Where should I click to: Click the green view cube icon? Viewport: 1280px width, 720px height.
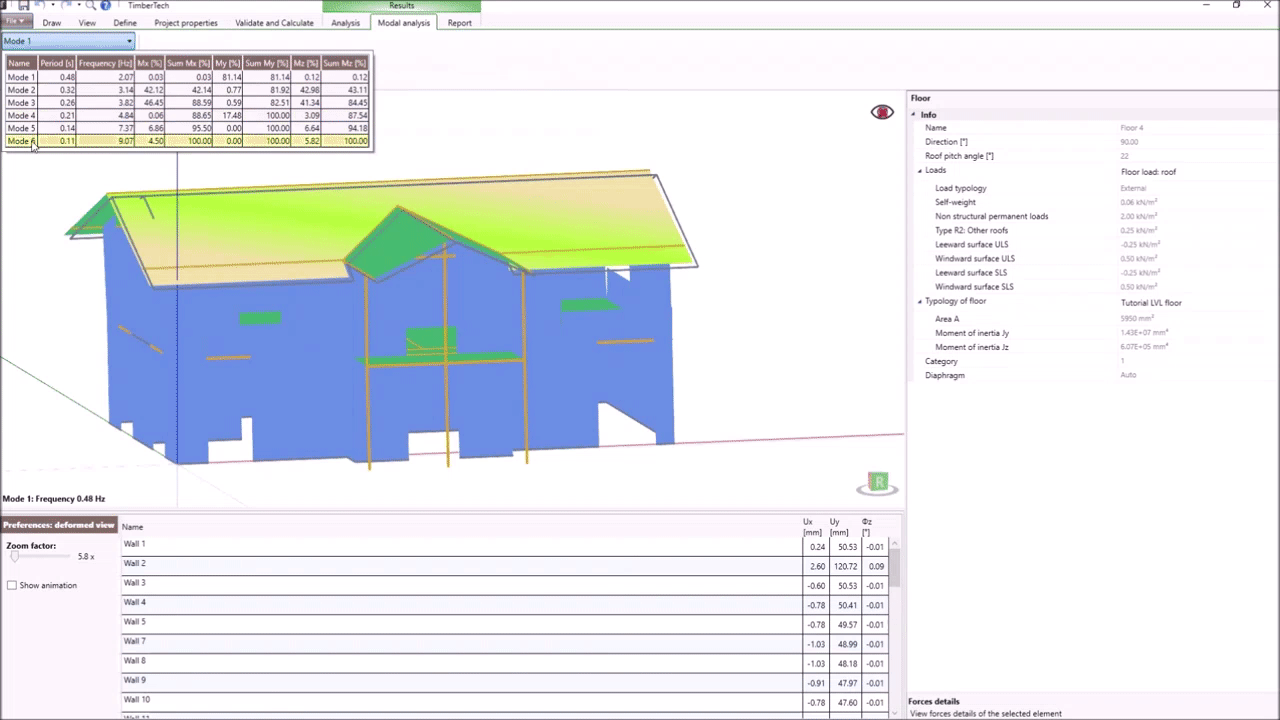[x=878, y=483]
